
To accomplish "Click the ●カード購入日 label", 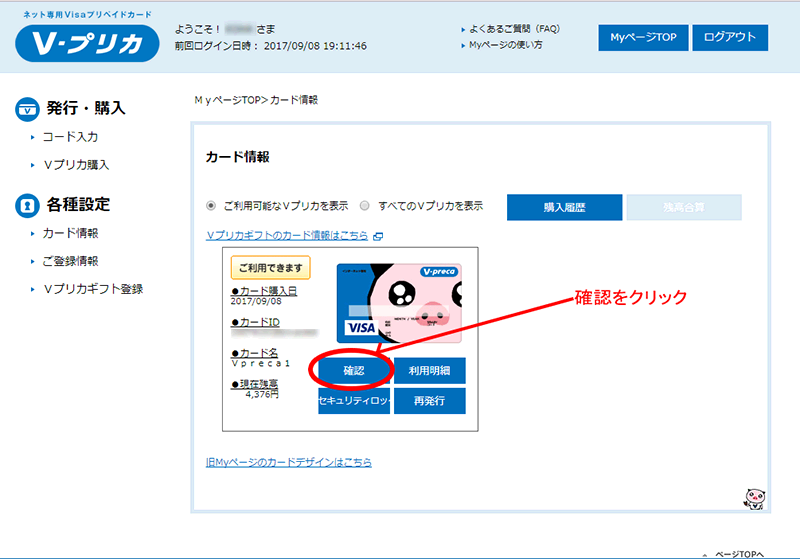I will click(x=264, y=291).
